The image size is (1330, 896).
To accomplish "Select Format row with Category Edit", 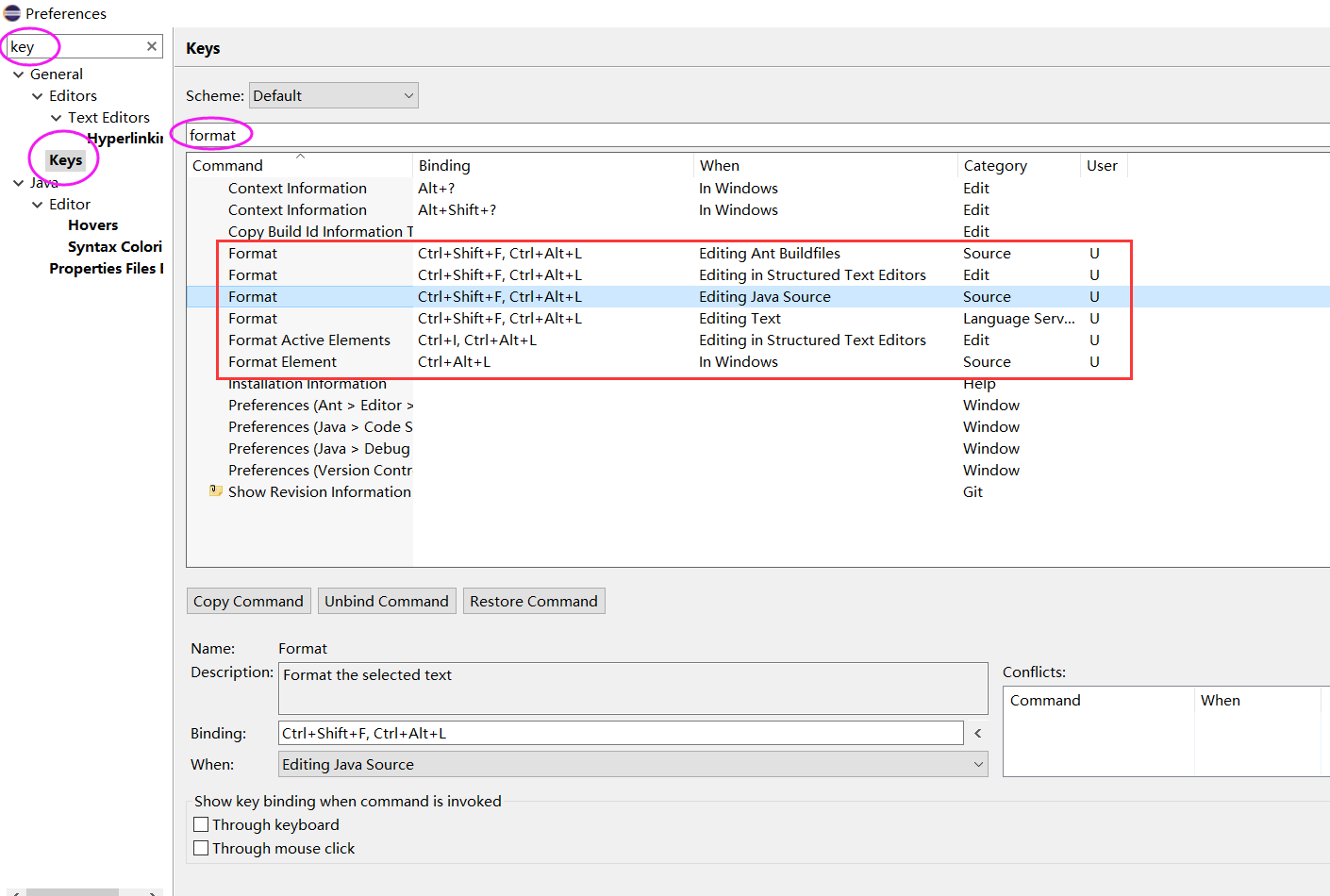I will point(758,274).
